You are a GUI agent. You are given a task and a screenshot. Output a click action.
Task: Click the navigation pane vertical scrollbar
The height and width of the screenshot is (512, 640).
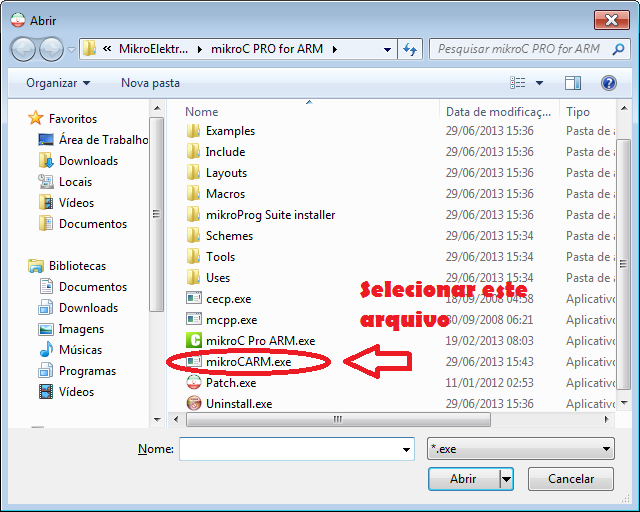(x=157, y=214)
